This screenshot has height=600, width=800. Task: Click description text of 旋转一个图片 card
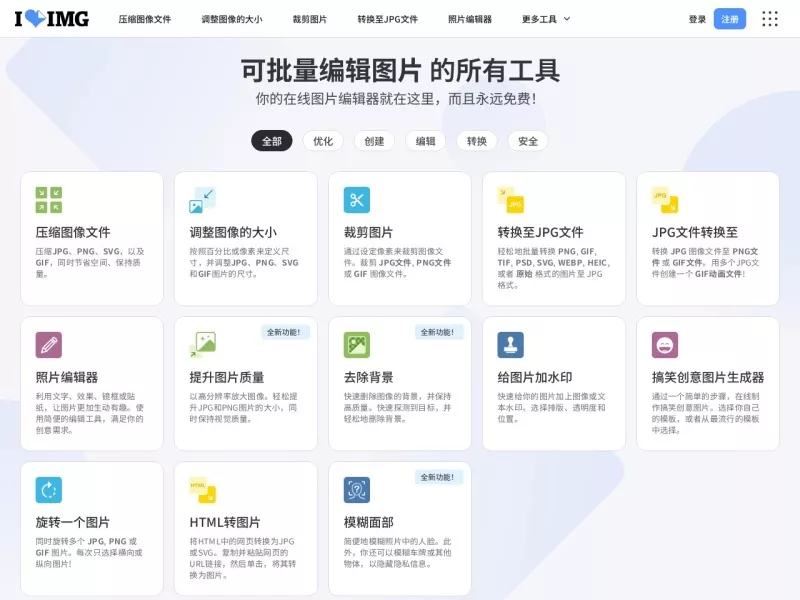pos(89,552)
